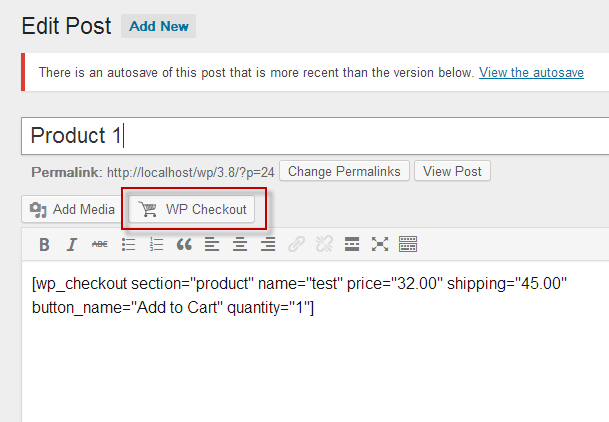Open the Add Media dialog
Screen dimensions: 609x422
[x=72, y=209]
